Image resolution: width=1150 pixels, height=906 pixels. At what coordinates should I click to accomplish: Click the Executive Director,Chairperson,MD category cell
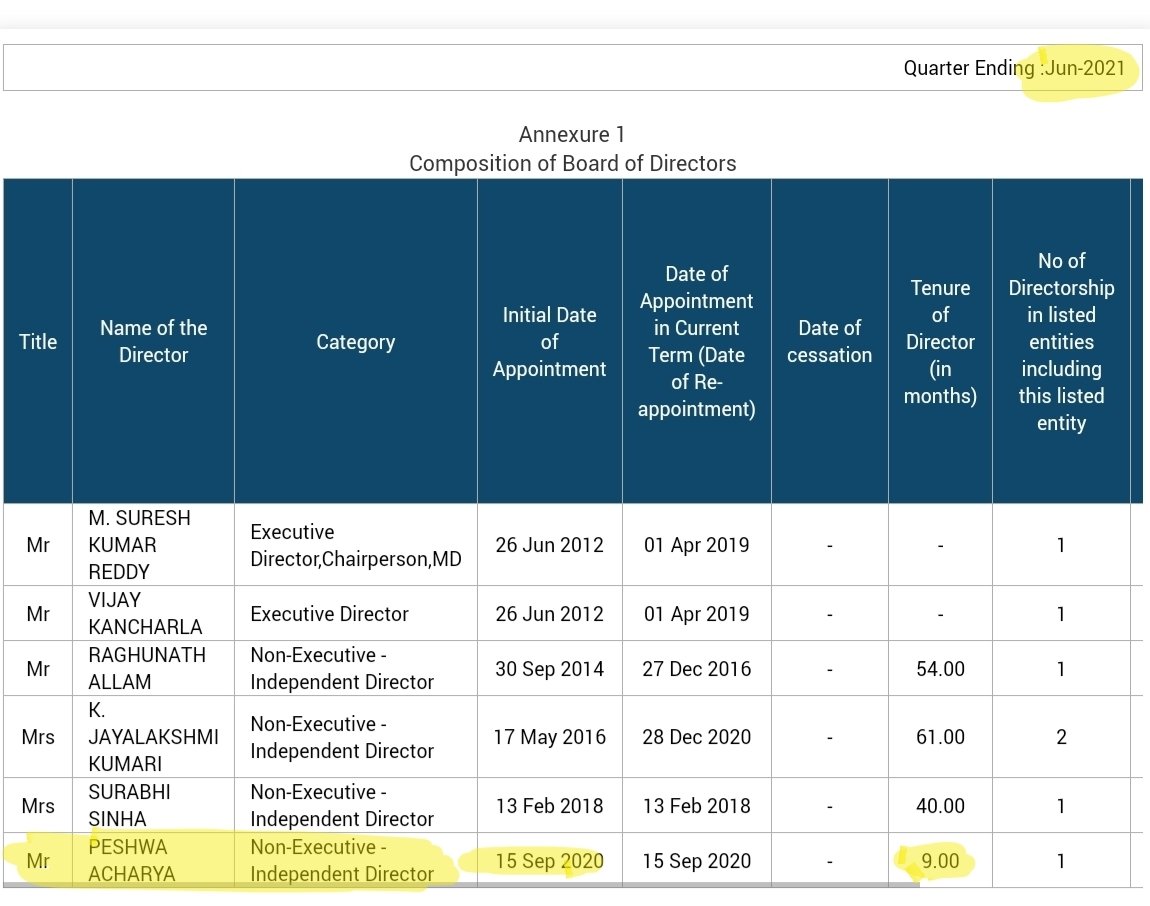[x=356, y=544]
